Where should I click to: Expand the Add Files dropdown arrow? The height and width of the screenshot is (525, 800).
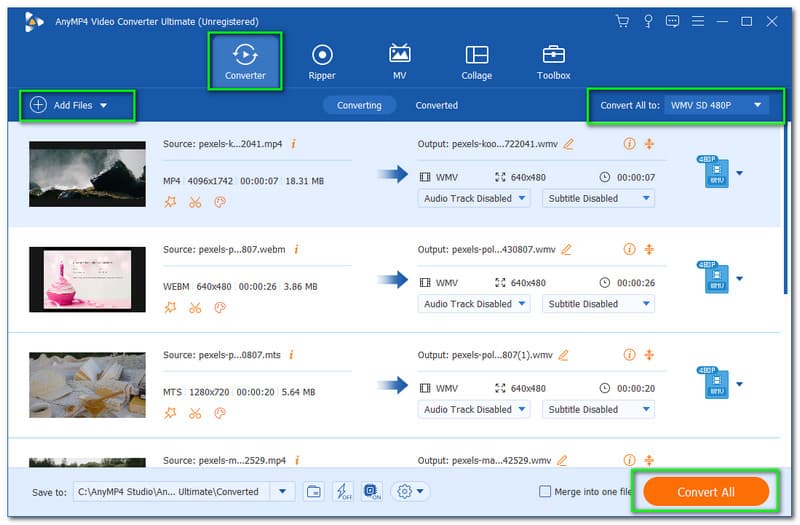tap(104, 106)
